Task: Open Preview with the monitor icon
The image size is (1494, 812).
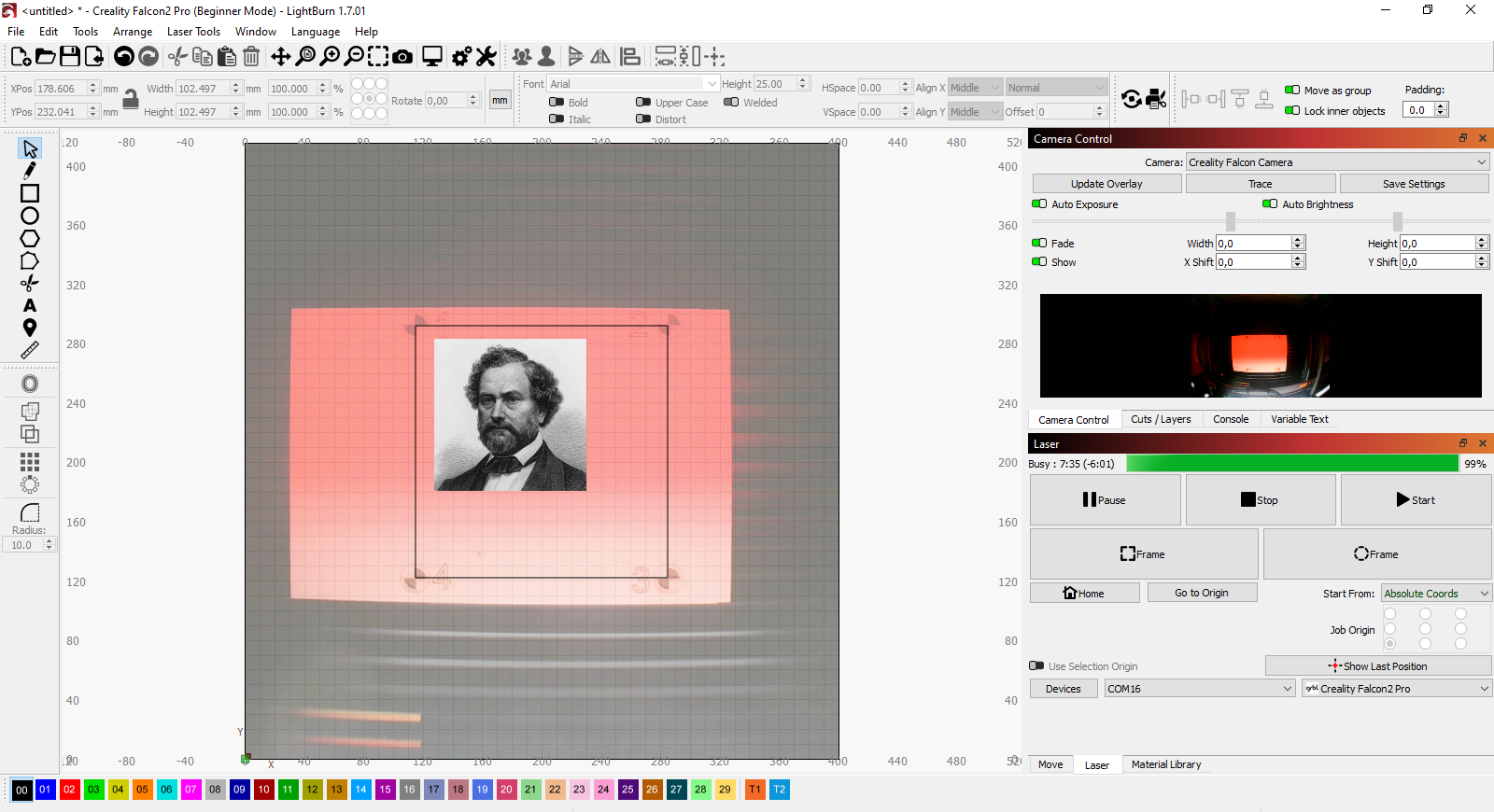Action: 432,57
